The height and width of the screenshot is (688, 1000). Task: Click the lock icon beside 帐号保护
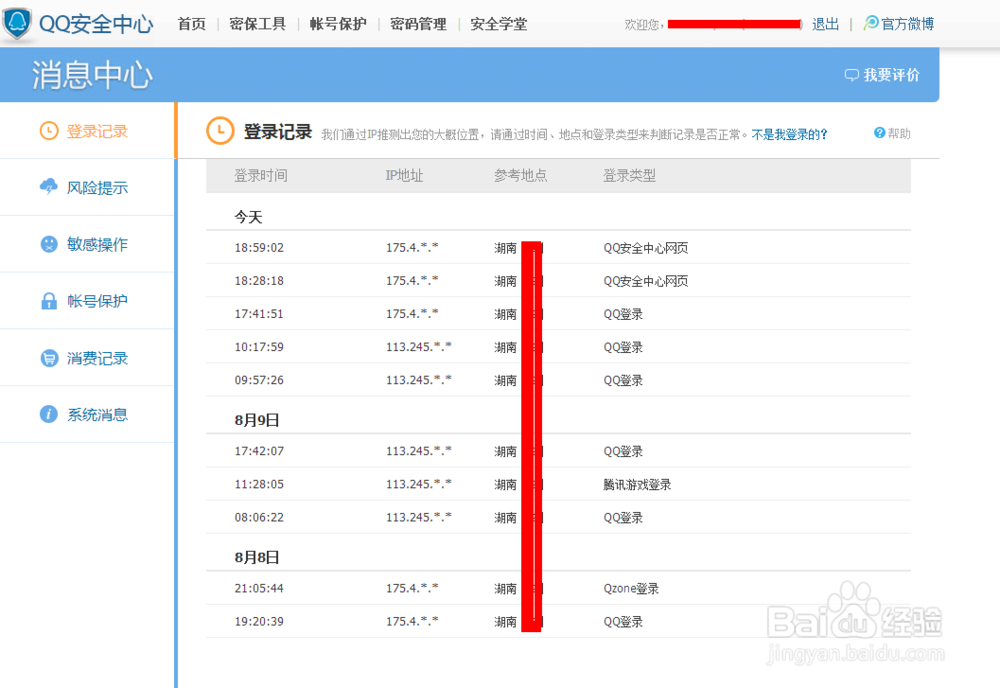[48, 301]
